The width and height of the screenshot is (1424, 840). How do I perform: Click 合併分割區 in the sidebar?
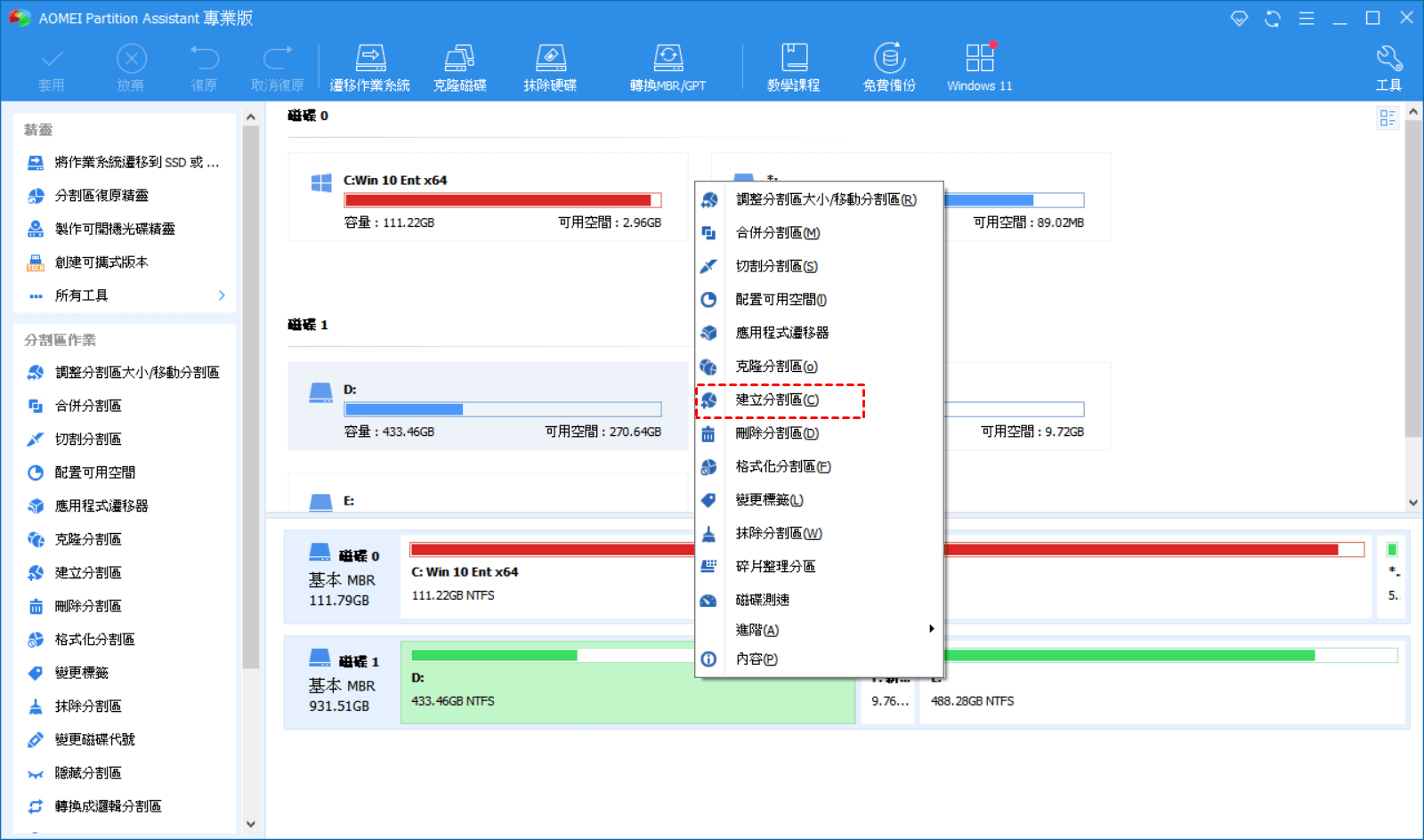74,406
